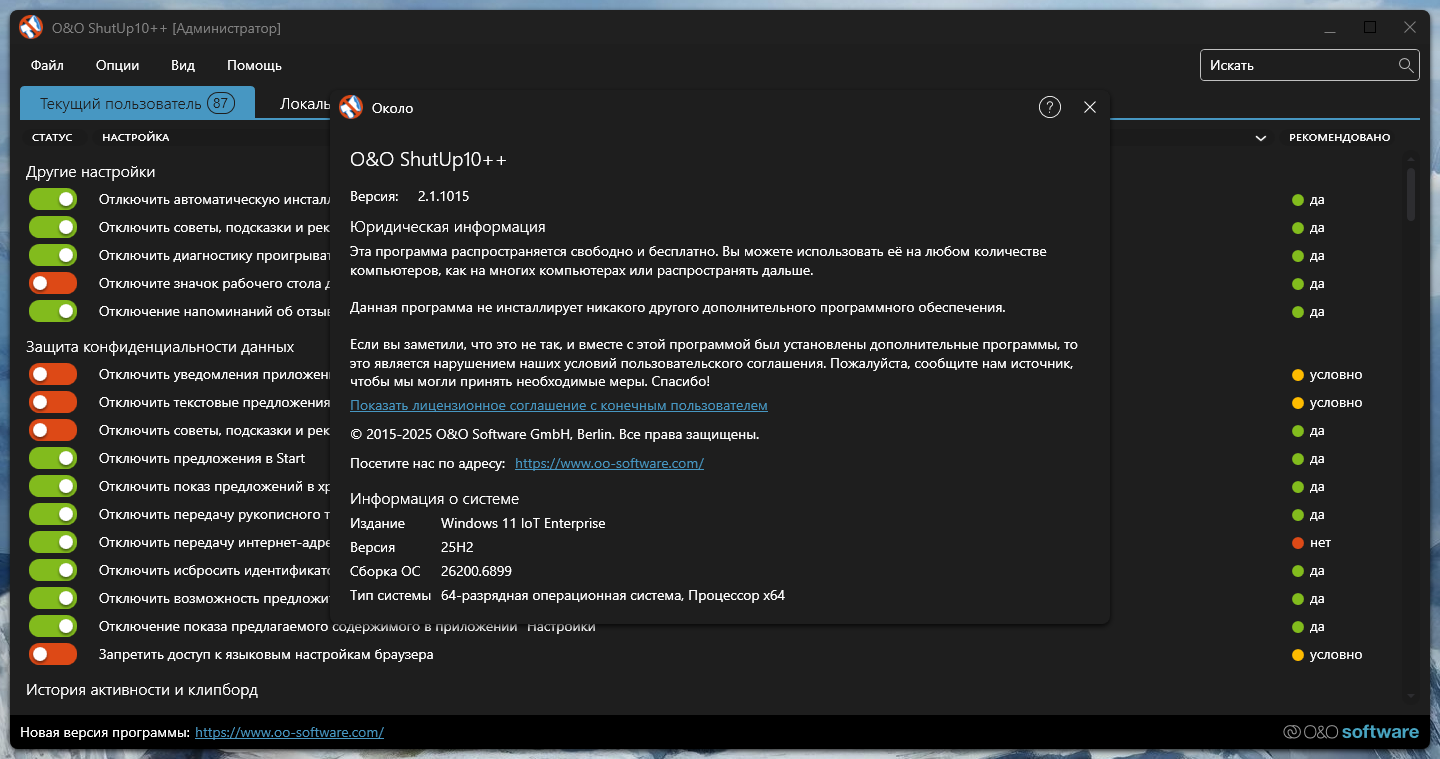This screenshot has height=759, width=1440.
Task: Click the O&O ShutUp10++ logo in title bar
Action: tap(31, 28)
